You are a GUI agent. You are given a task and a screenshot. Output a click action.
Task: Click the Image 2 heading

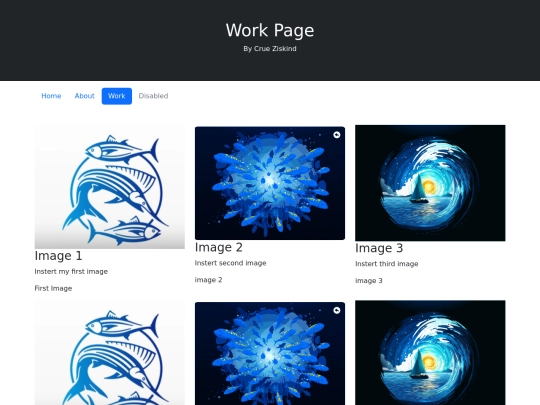(x=219, y=247)
